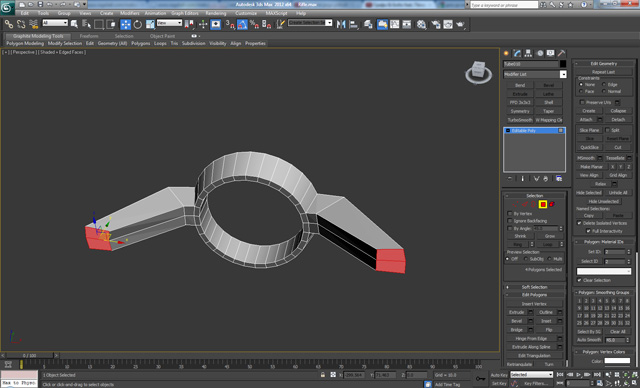The height and width of the screenshot is (388, 640).
Task: Click the Bind to Space Warp icon
Action: tap(33, 24)
